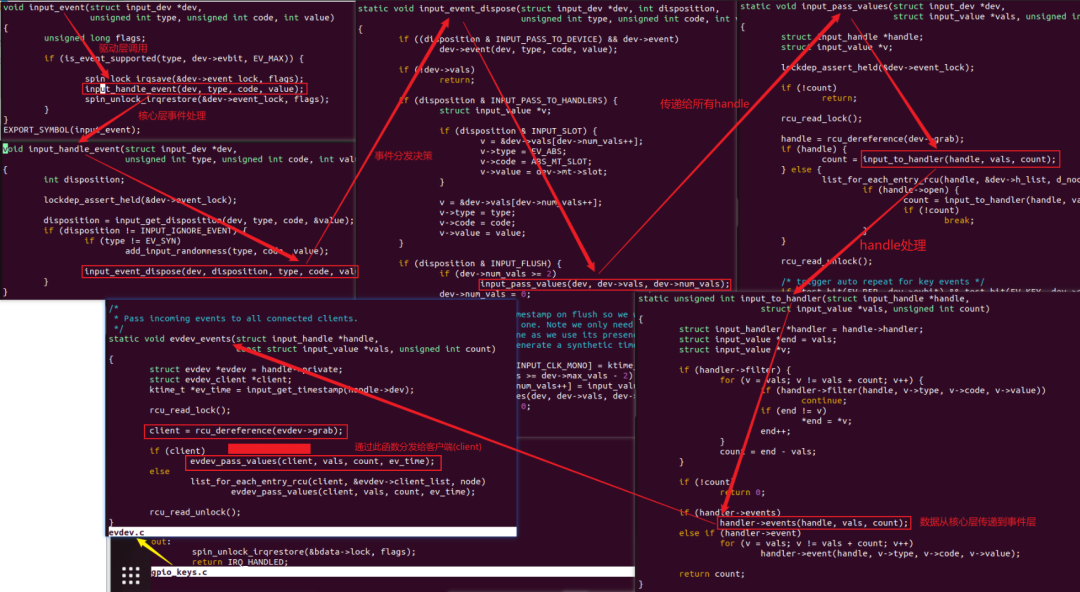This screenshot has width=1080, height=592.
Task: Click the 'break;' statement
Action: (959, 221)
